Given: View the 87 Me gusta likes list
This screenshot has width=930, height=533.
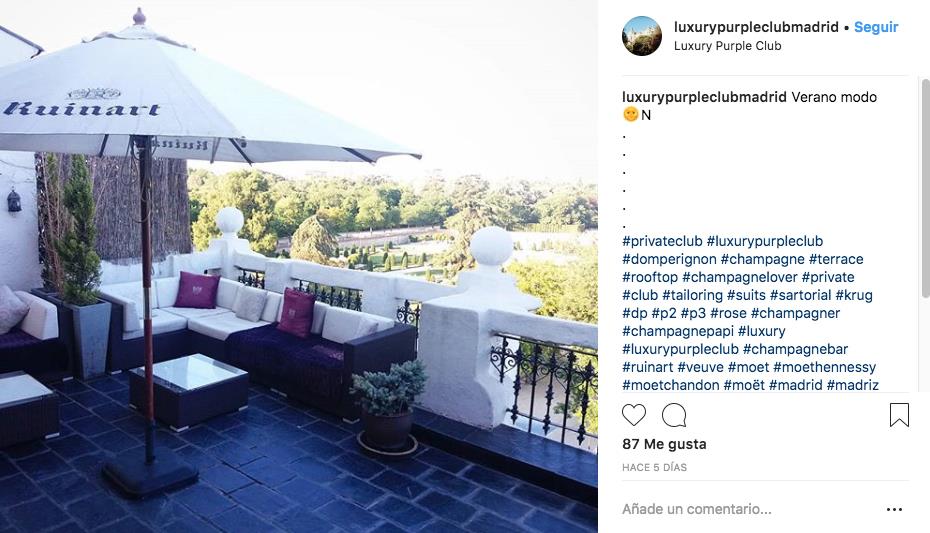Looking at the screenshot, I should pyautogui.click(x=664, y=444).
